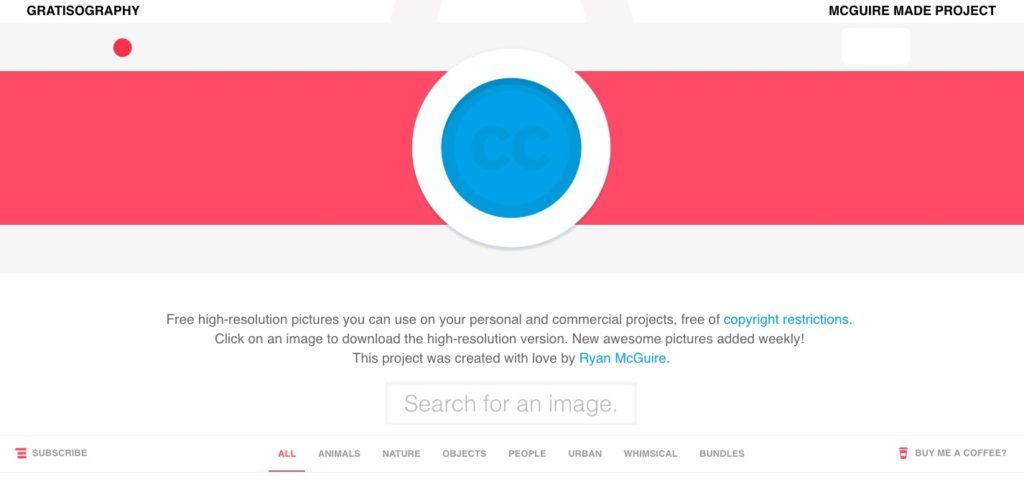Open the copyright restrictions link
1024x502 pixels.
pyautogui.click(x=787, y=320)
